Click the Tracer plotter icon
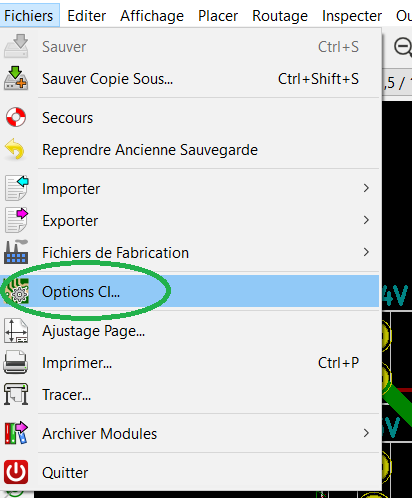 [x=16, y=394]
